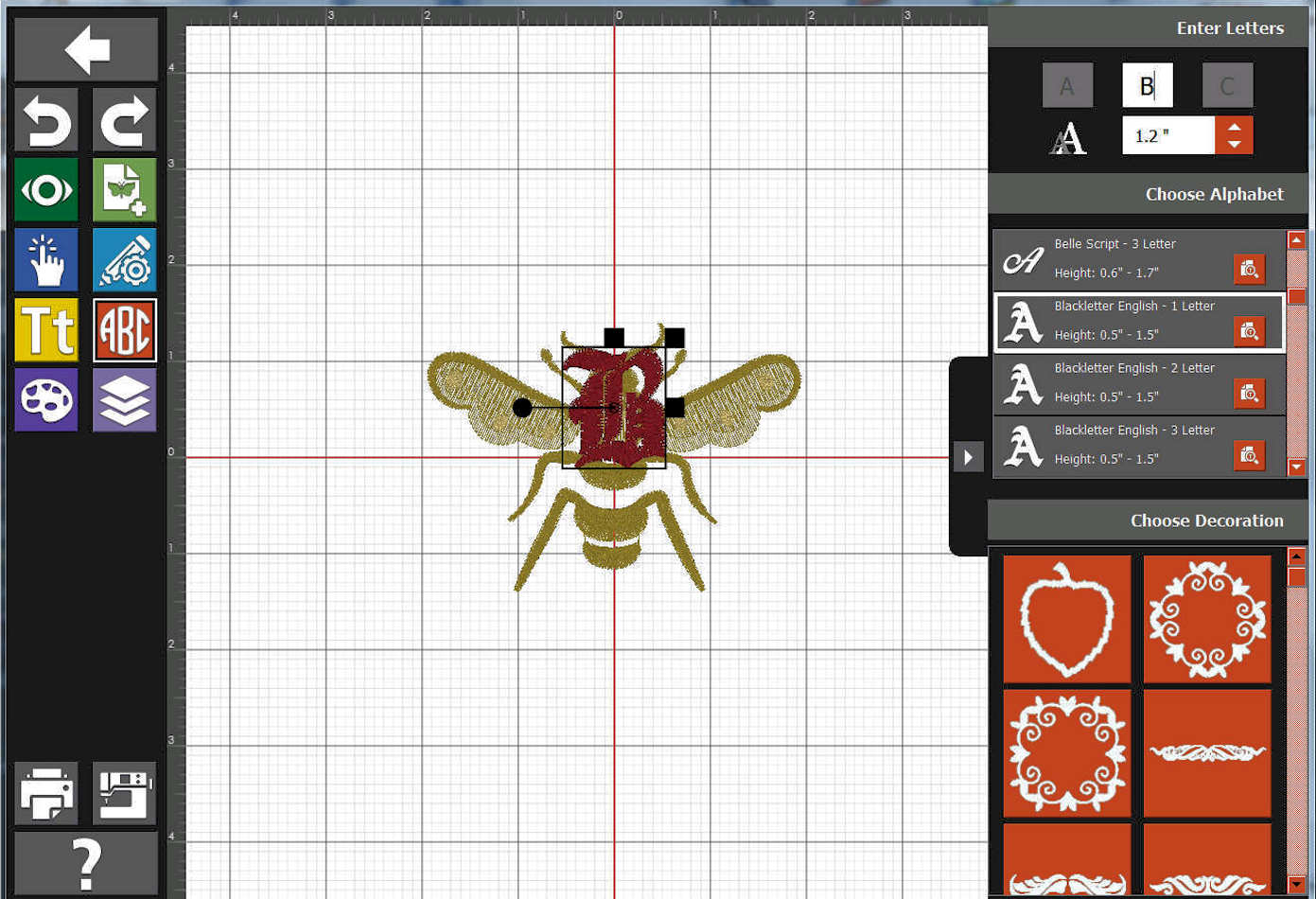Collapse the right side panel arrow
The width and height of the screenshot is (1316, 899).
pyautogui.click(x=968, y=457)
